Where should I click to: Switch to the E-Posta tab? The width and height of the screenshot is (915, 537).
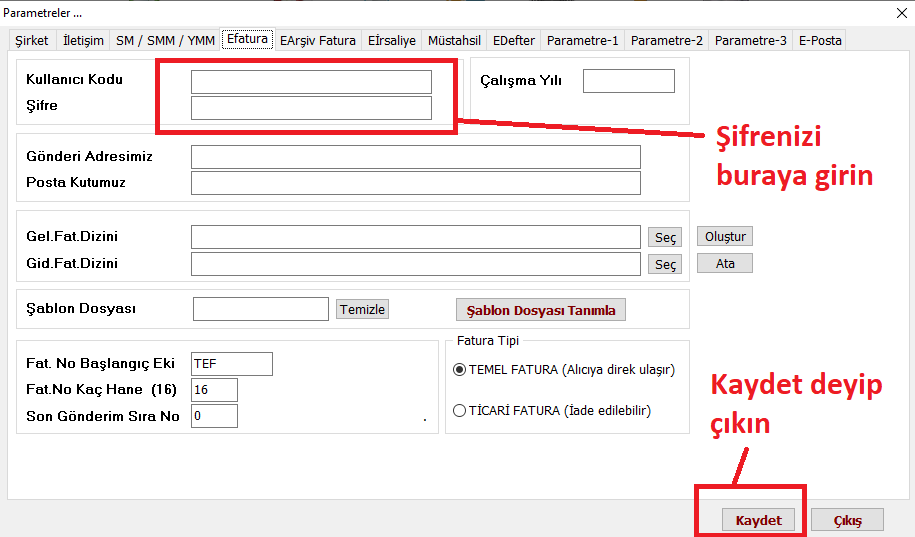click(x=819, y=41)
